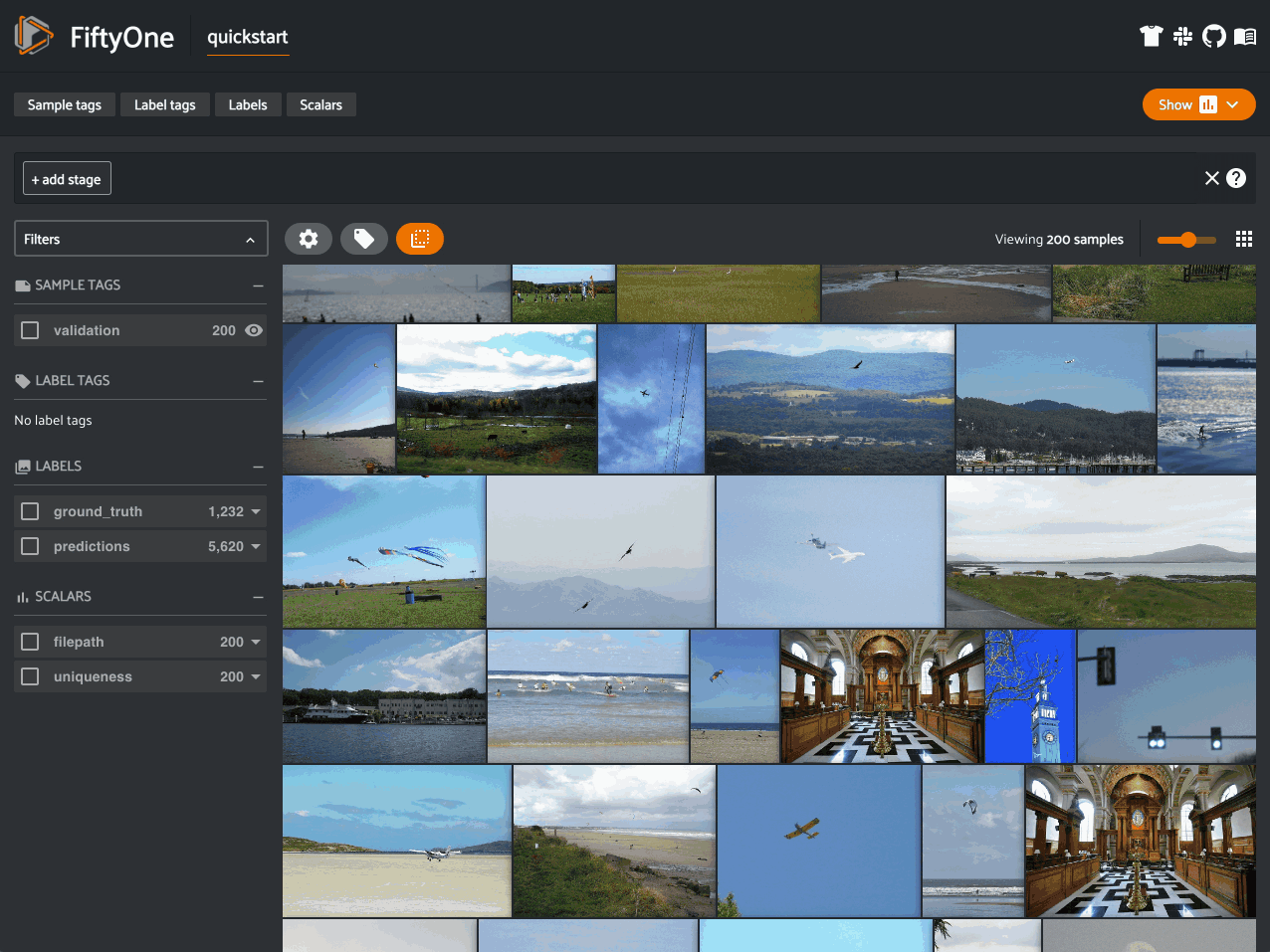The width and height of the screenshot is (1270, 952).
Task: Open the Show dropdown chevron
Action: 1232,104
